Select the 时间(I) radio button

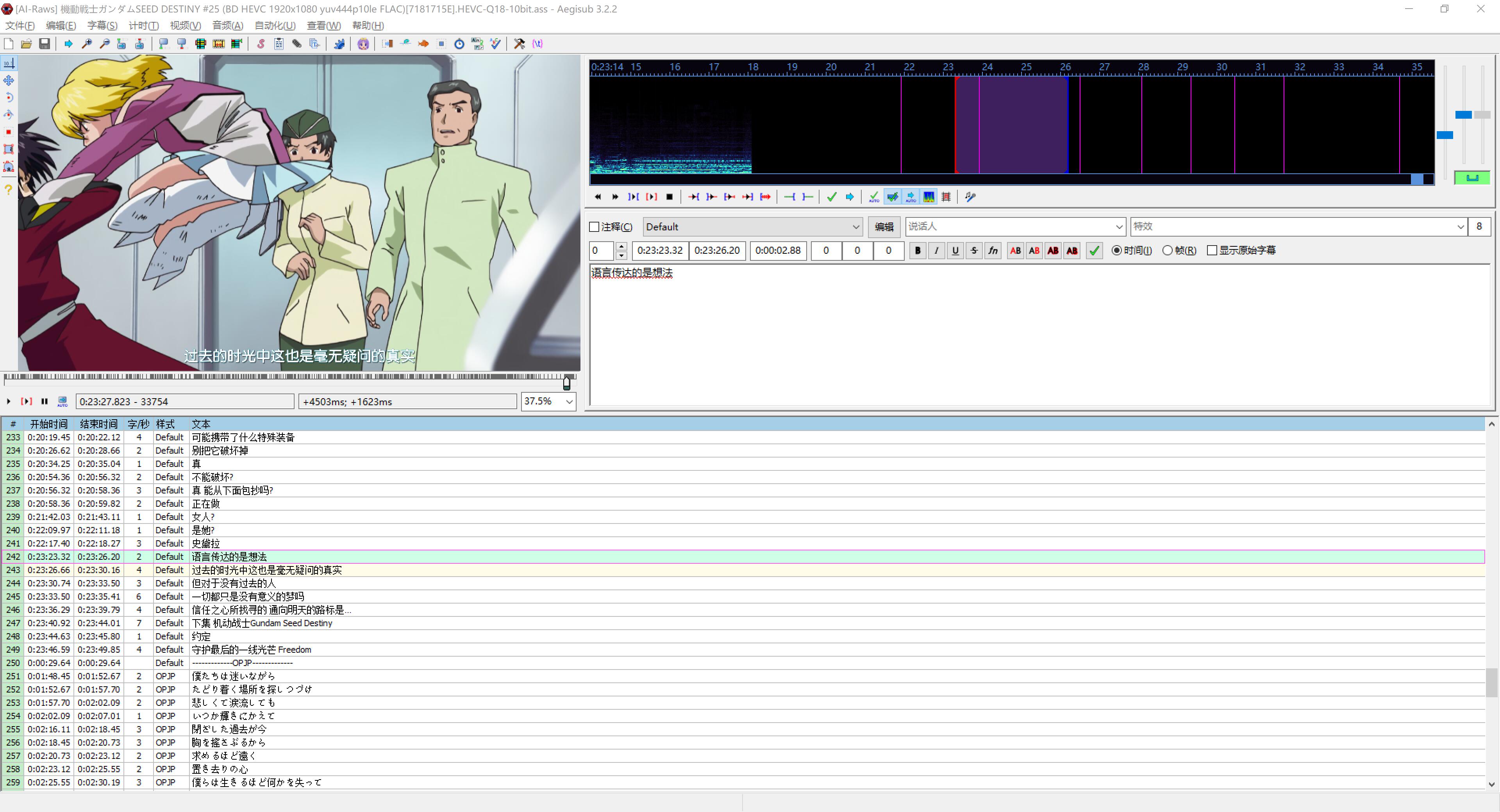(x=1116, y=250)
